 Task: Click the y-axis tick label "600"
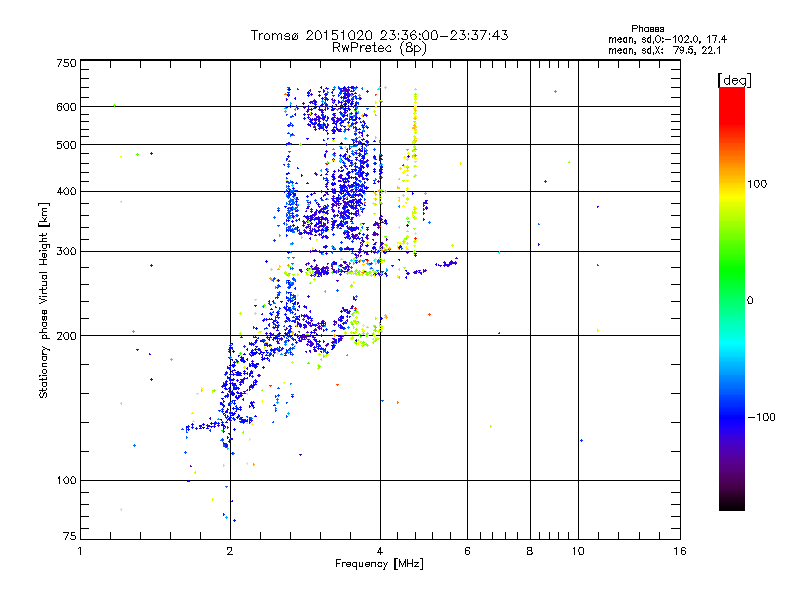click(x=66, y=107)
